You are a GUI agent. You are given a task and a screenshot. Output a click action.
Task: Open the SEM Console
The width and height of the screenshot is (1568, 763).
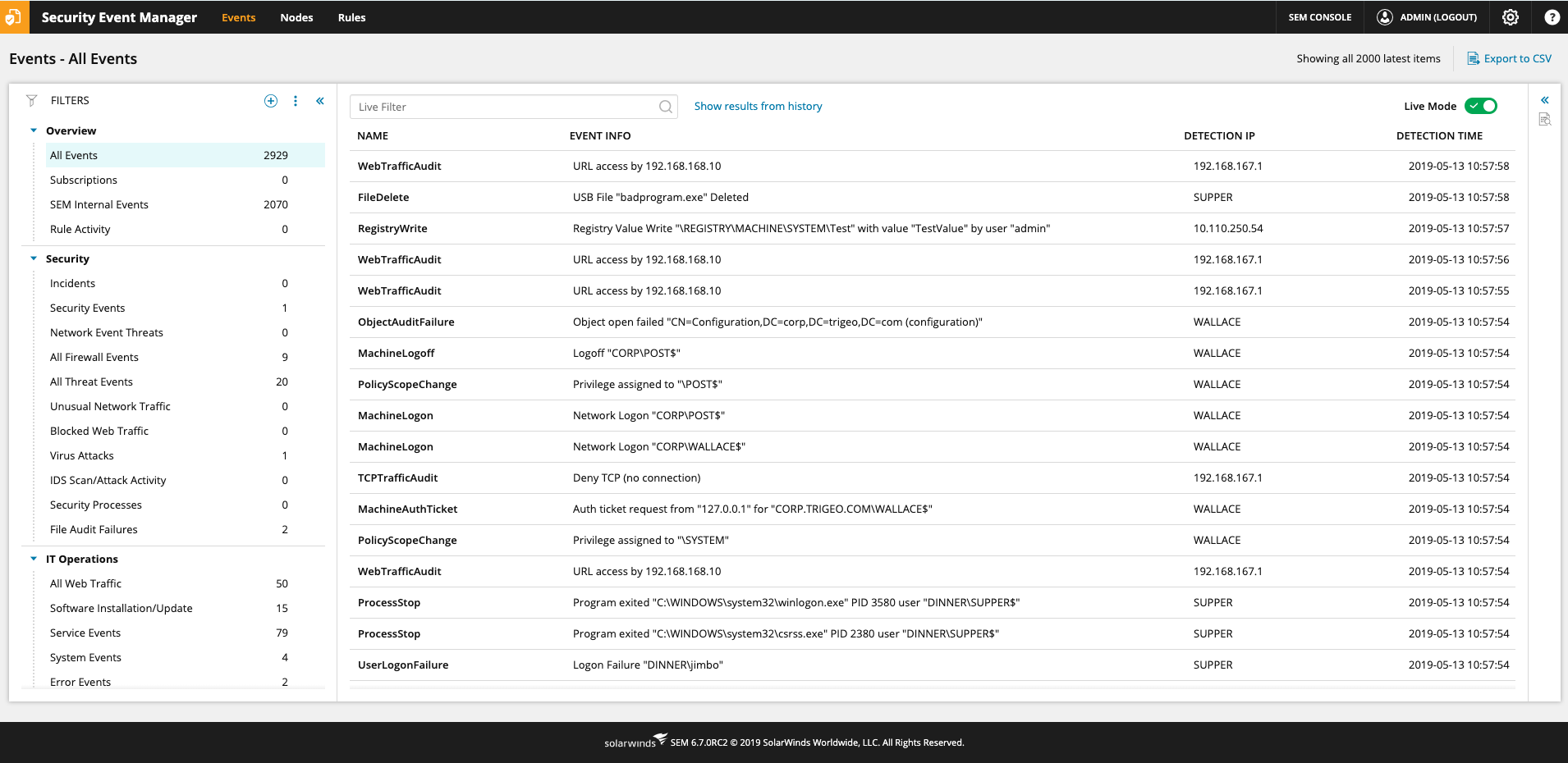1318,17
